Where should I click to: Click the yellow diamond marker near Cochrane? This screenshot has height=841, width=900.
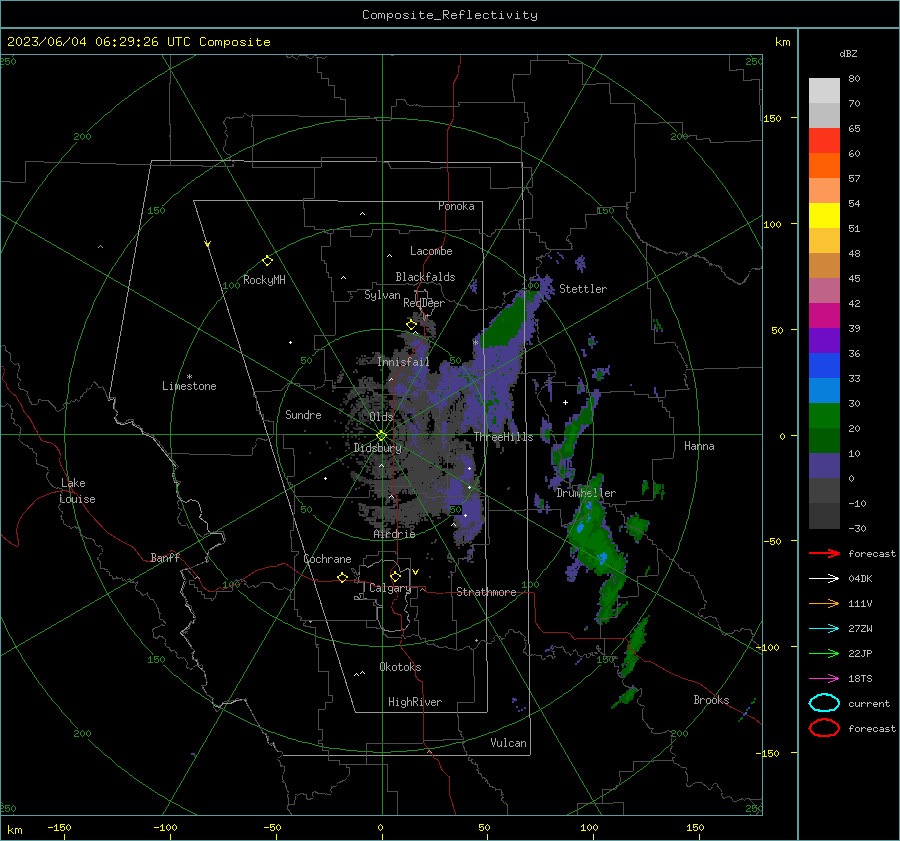342,578
